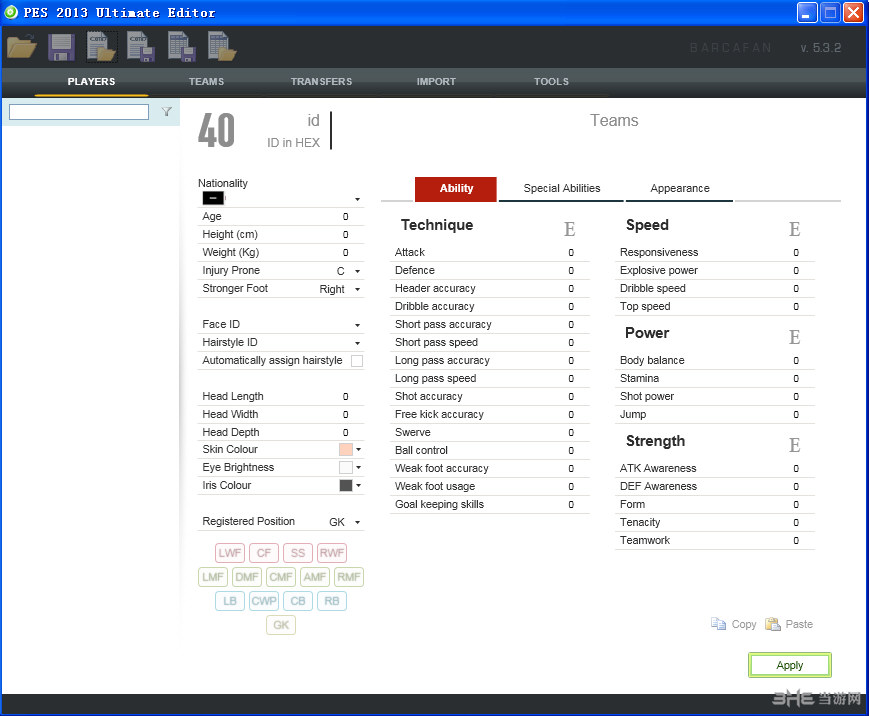This screenshot has width=869, height=716.
Task: Expand the Hairstyle ID dropdown
Action: 357,343
